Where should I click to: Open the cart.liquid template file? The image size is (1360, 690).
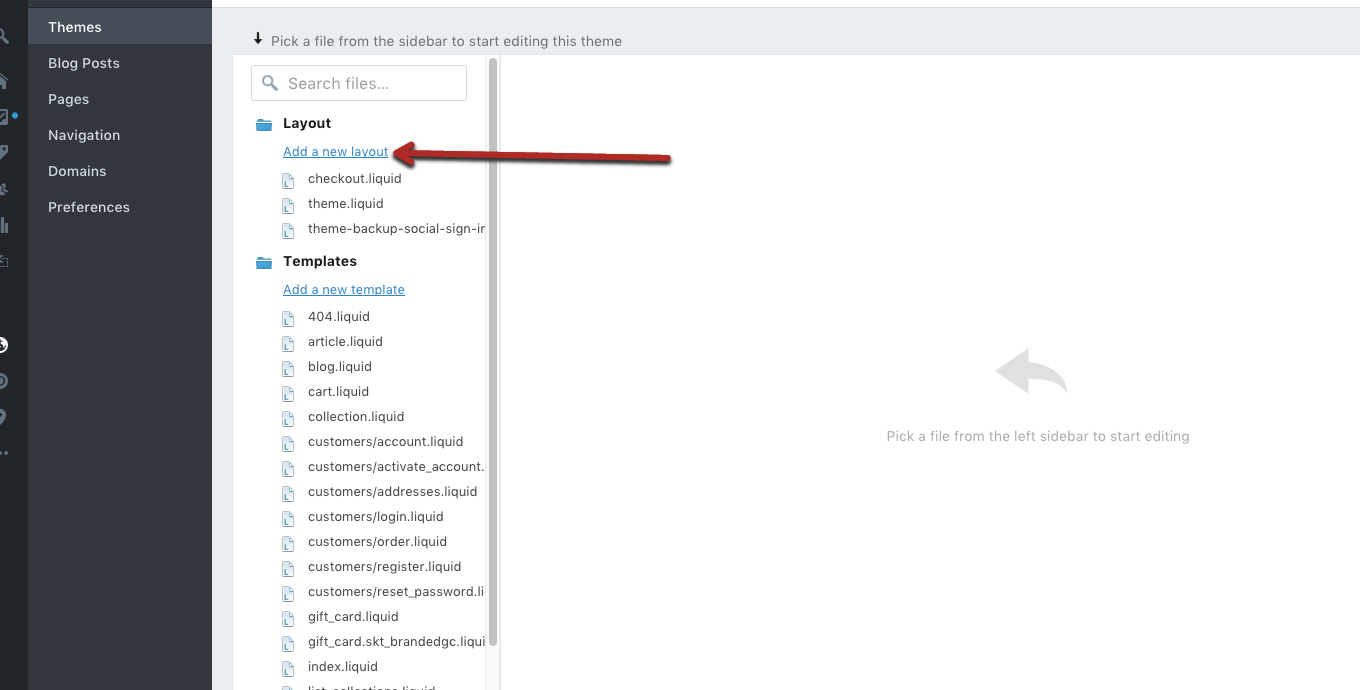click(338, 391)
